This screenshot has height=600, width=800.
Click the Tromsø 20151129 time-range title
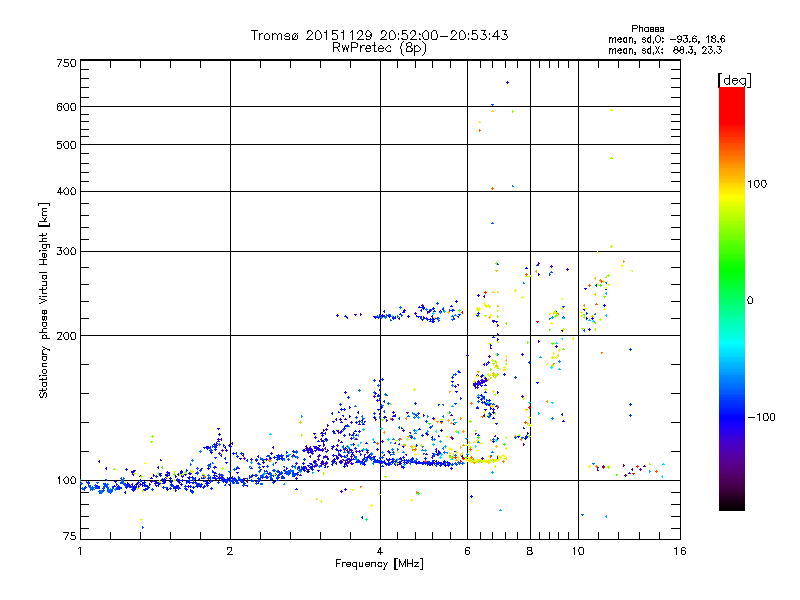point(379,35)
